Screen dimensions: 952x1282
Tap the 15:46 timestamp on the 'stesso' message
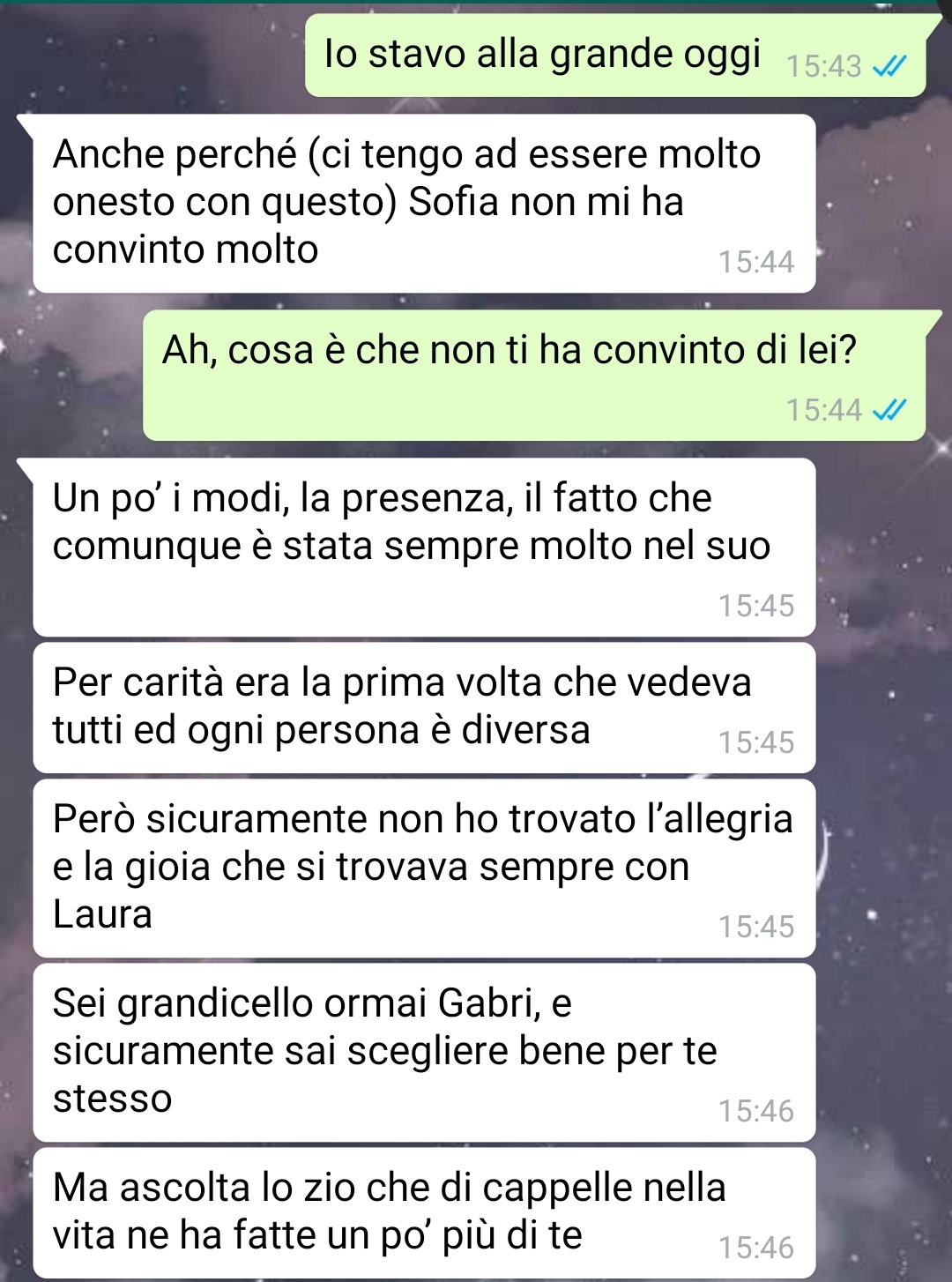coord(756,1112)
